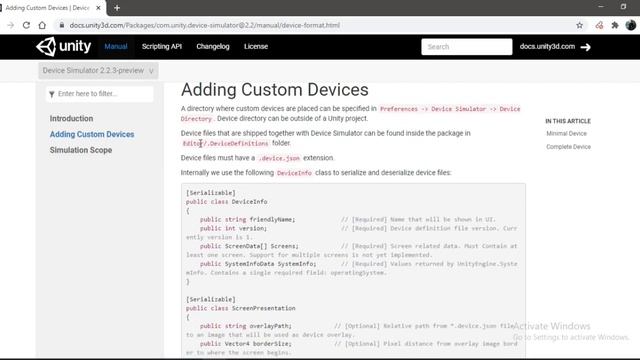
Task: Click 'public string overlayPath;' code line
Action: click(x=246, y=326)
